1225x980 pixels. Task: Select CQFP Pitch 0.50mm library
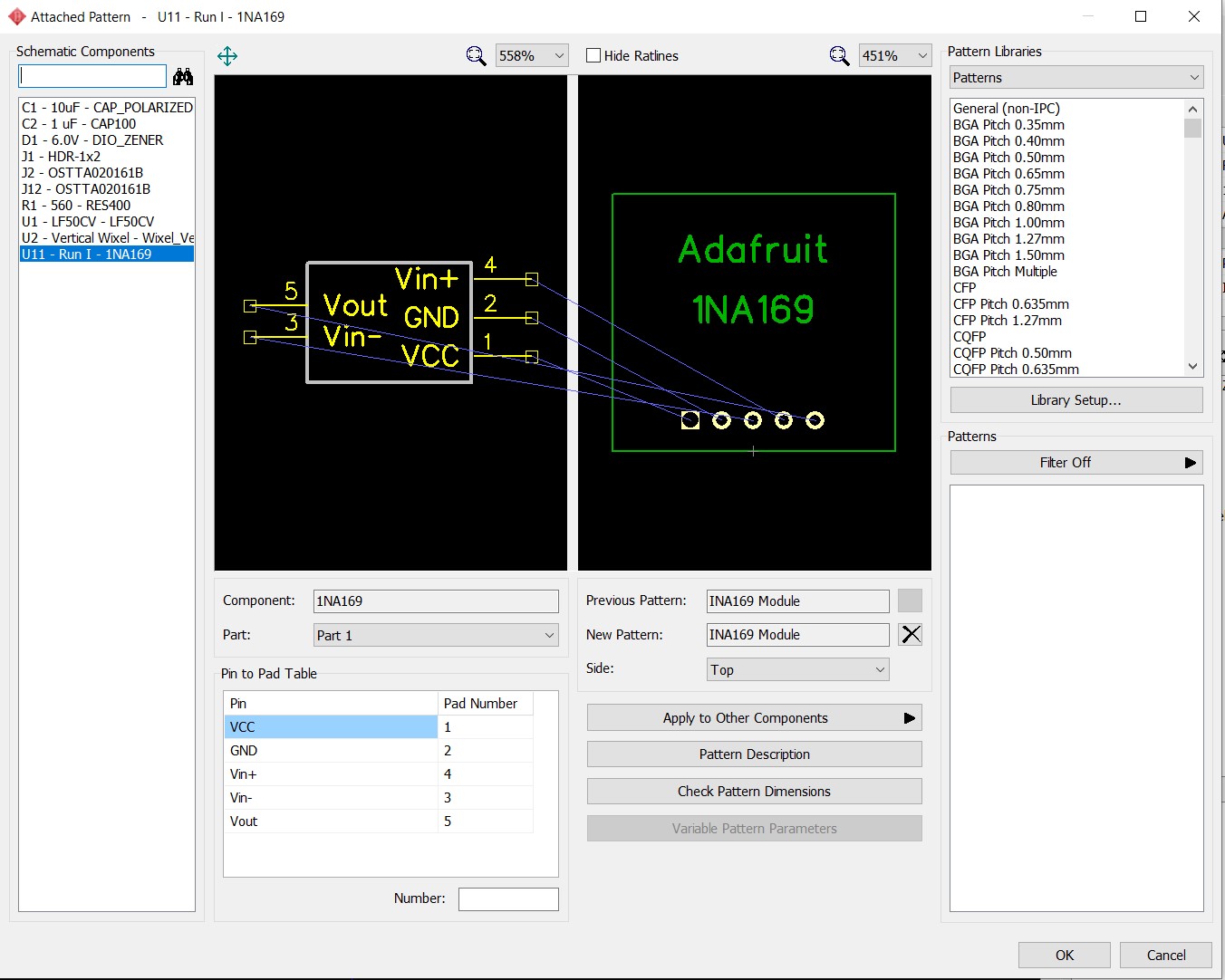coord(1067,353)
